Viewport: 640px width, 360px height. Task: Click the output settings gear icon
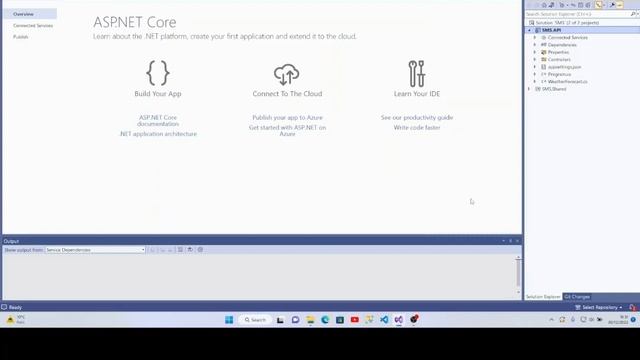tap(200, 250)
